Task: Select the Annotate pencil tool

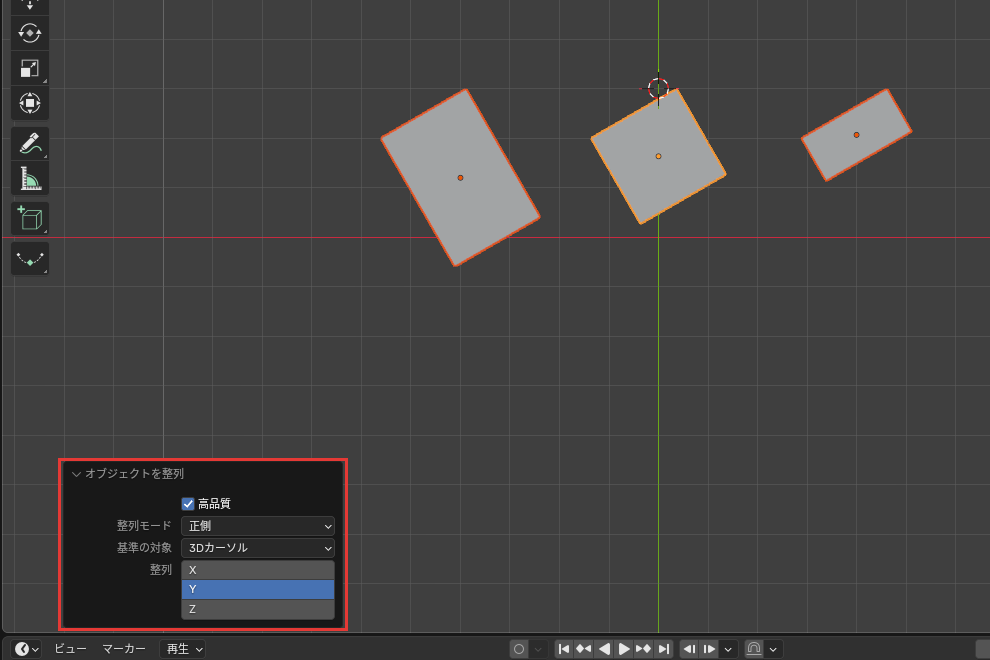Action: [30, 143]
